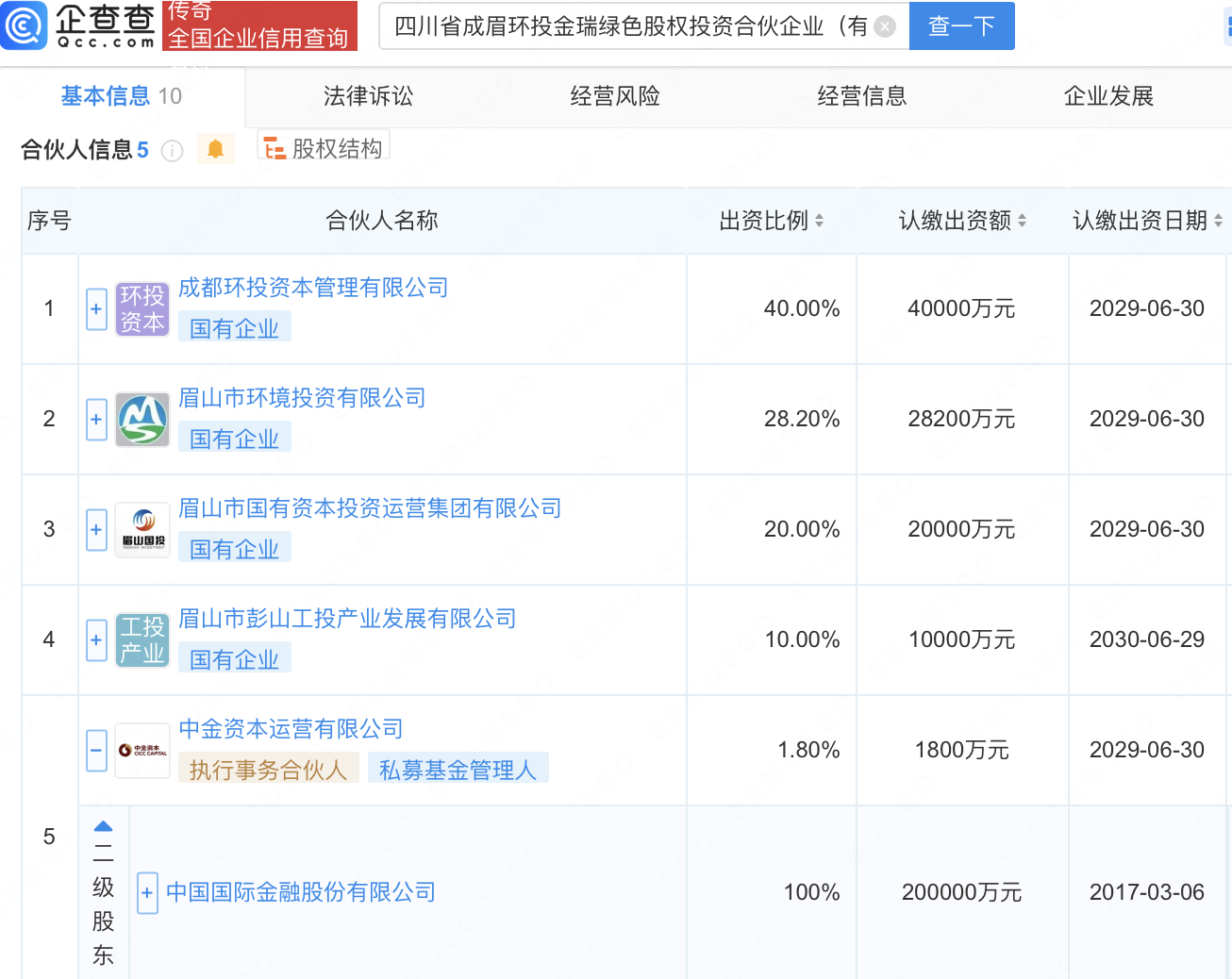Sort by 出资比例 column arrows
1232x979 pixels.
(819, 221)
